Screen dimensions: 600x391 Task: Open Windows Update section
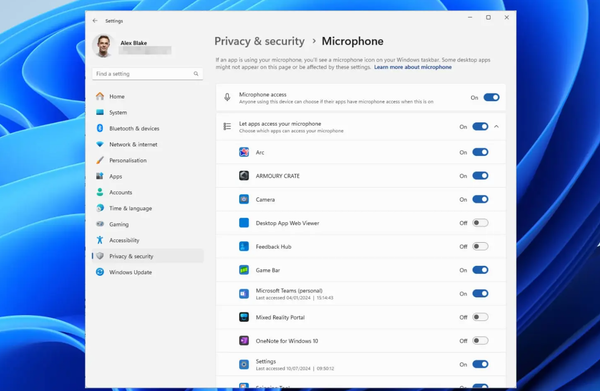147,272
